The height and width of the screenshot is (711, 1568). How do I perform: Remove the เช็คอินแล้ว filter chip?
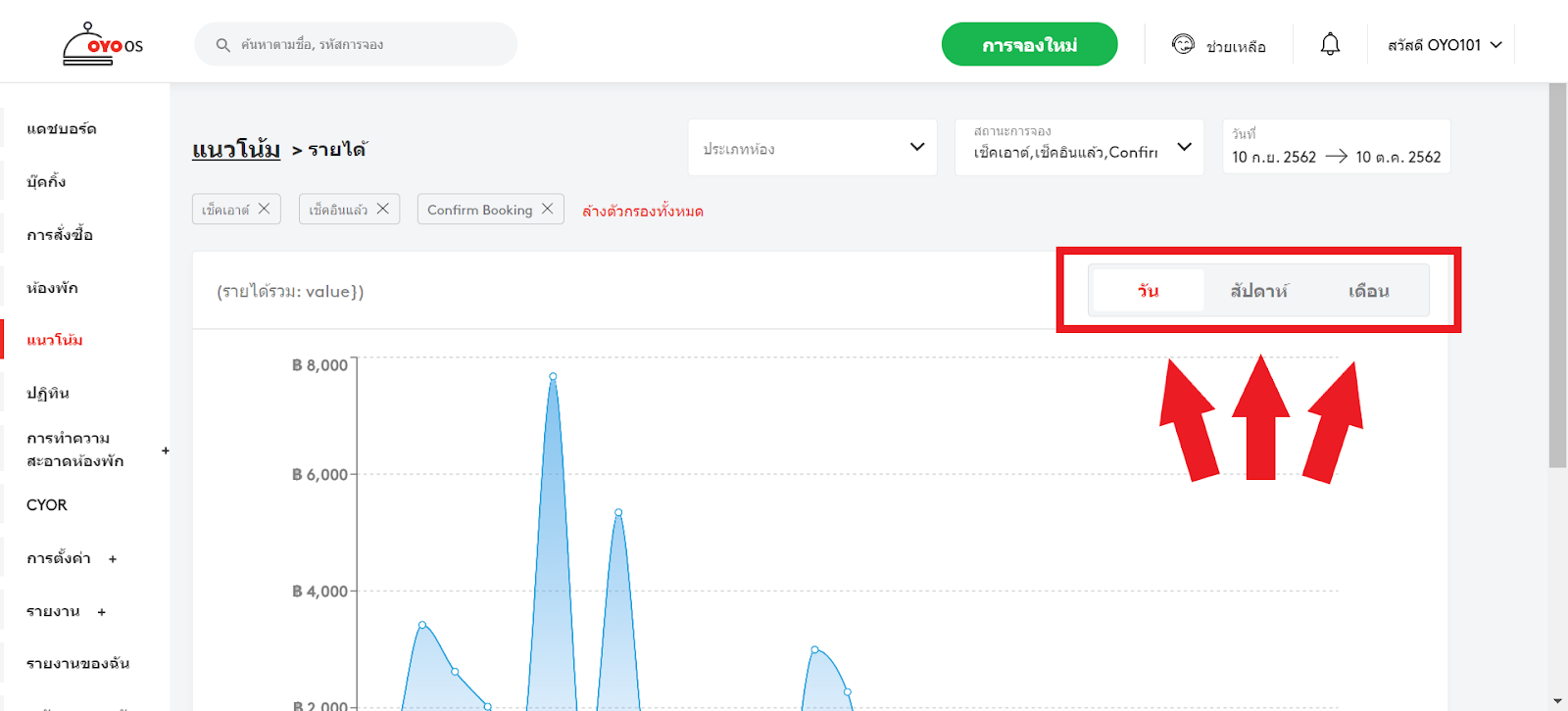point(383,209)
